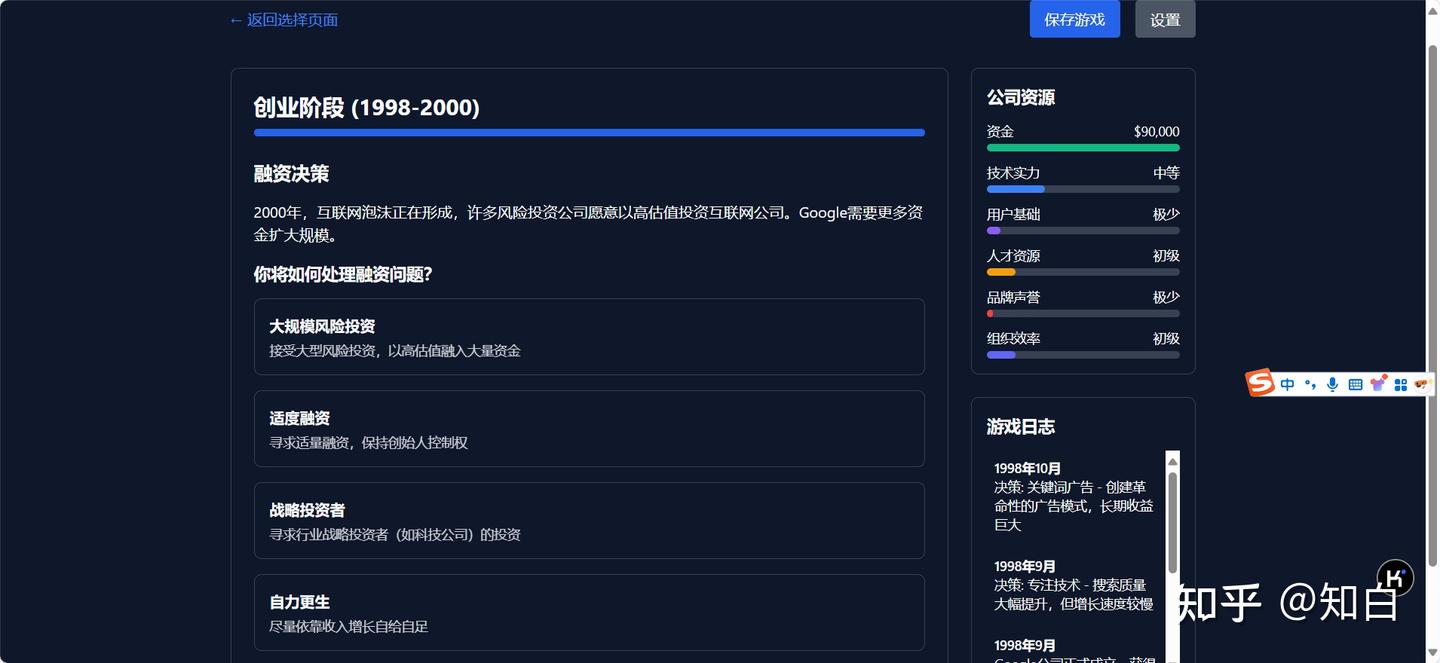The height and width of the screenshot is (663, 1440).
Task: Click the 创业阶段 (1998-2000) heading
Action: coord(367,108)
